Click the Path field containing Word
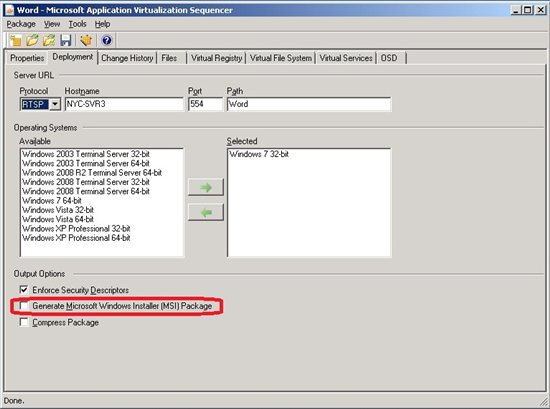This screenshot has width=550, height=409. (309, 104)
